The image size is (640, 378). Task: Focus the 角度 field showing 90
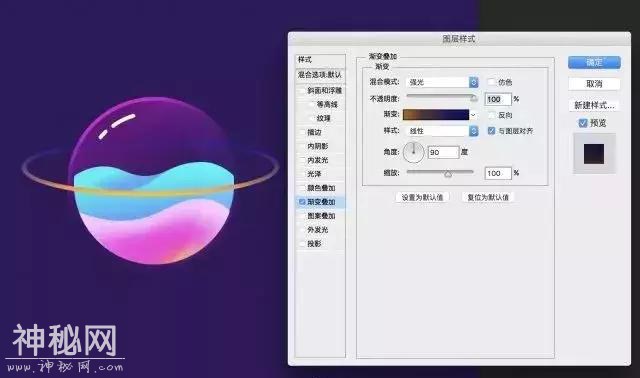443,152
